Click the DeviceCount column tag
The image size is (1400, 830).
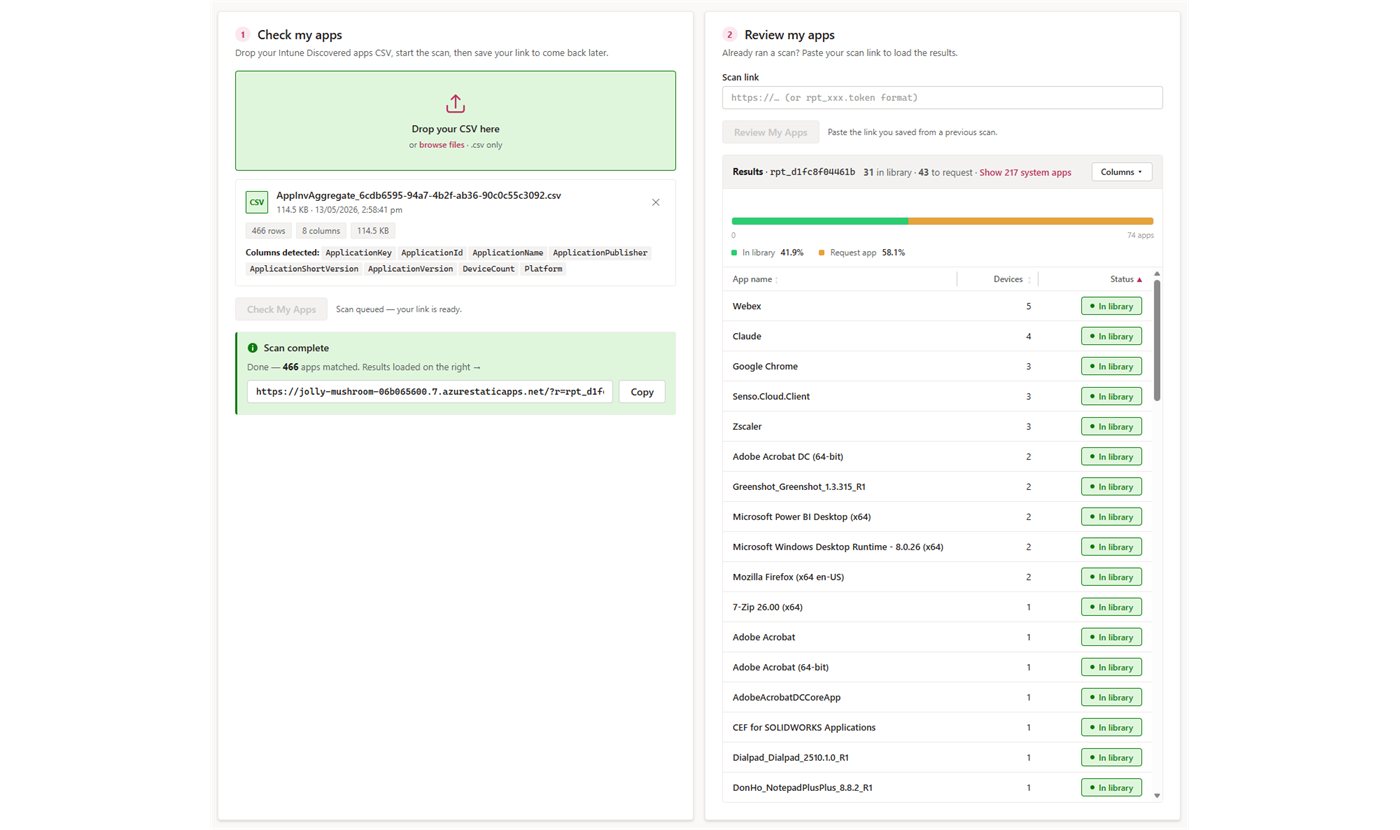click(x=489, y=269)
